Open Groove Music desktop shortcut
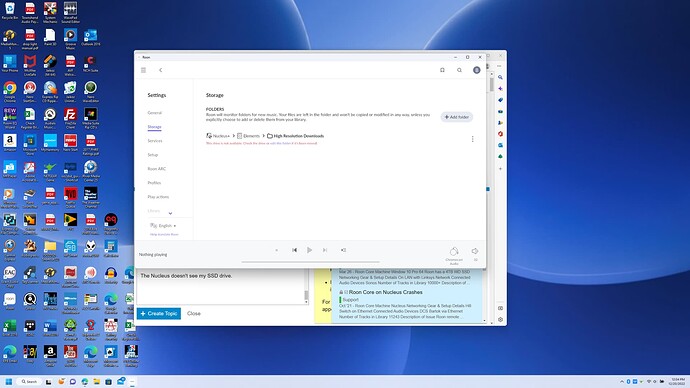Image resolution: width=690 pixels, height=388 pixels. click(x=70, y=39)
